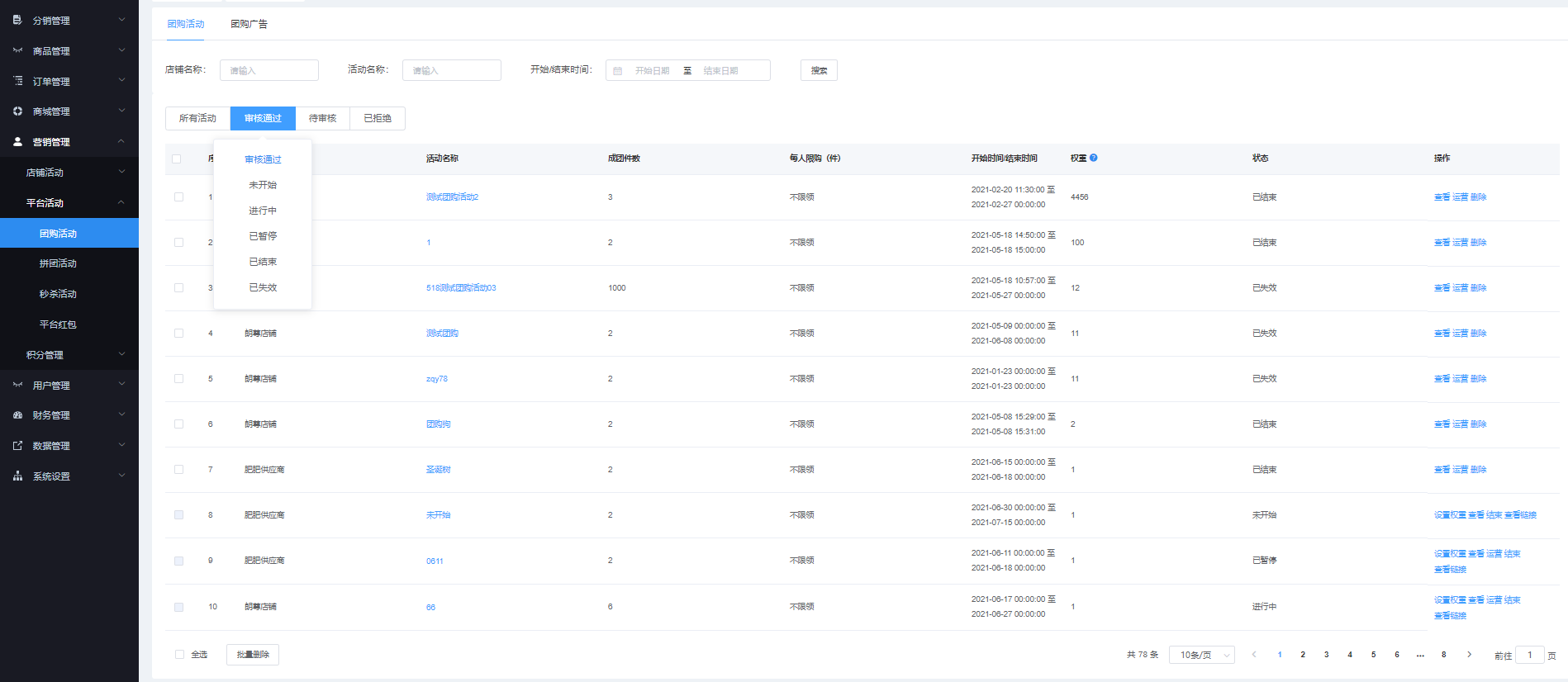Go to the next page arrow
The width and height of the screenshot is (1568, 682).
click(1469, 655)
